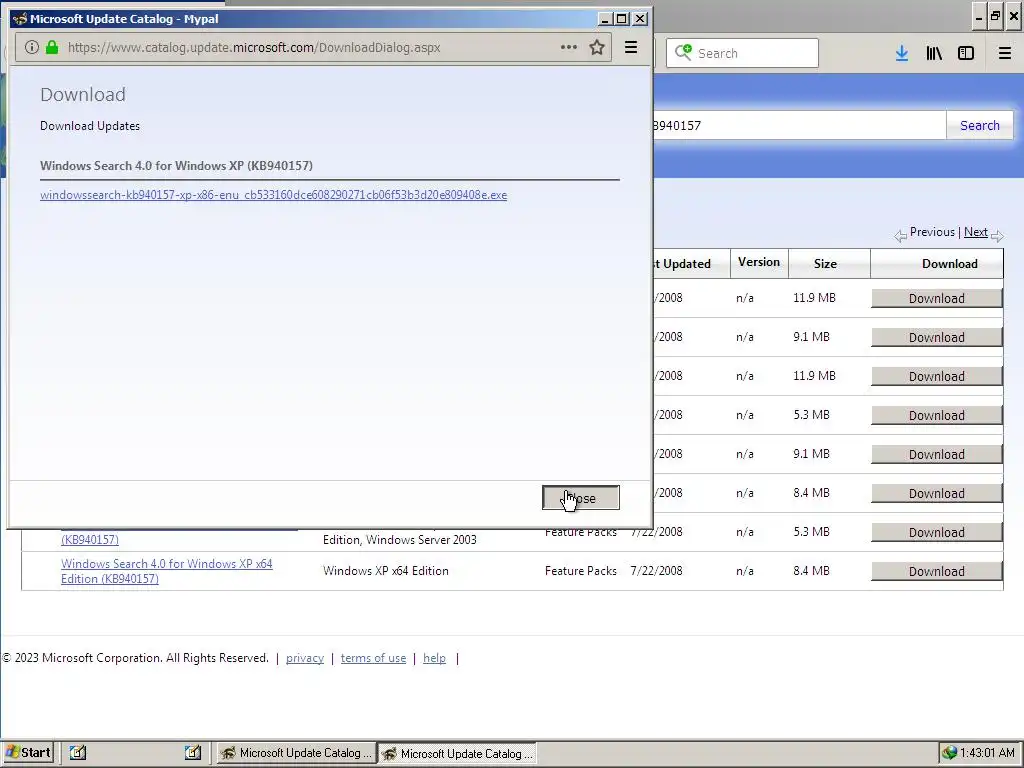Click the Previous page arrow icon
Image resolution: width=1024 pixels, height=768 pixels.
pyautogui.click(x=901, y=236)
